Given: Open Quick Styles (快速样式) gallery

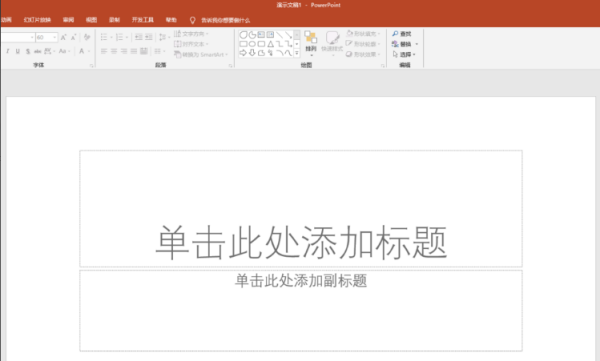Looking at the screenshot, I should (x=332, y=43).
